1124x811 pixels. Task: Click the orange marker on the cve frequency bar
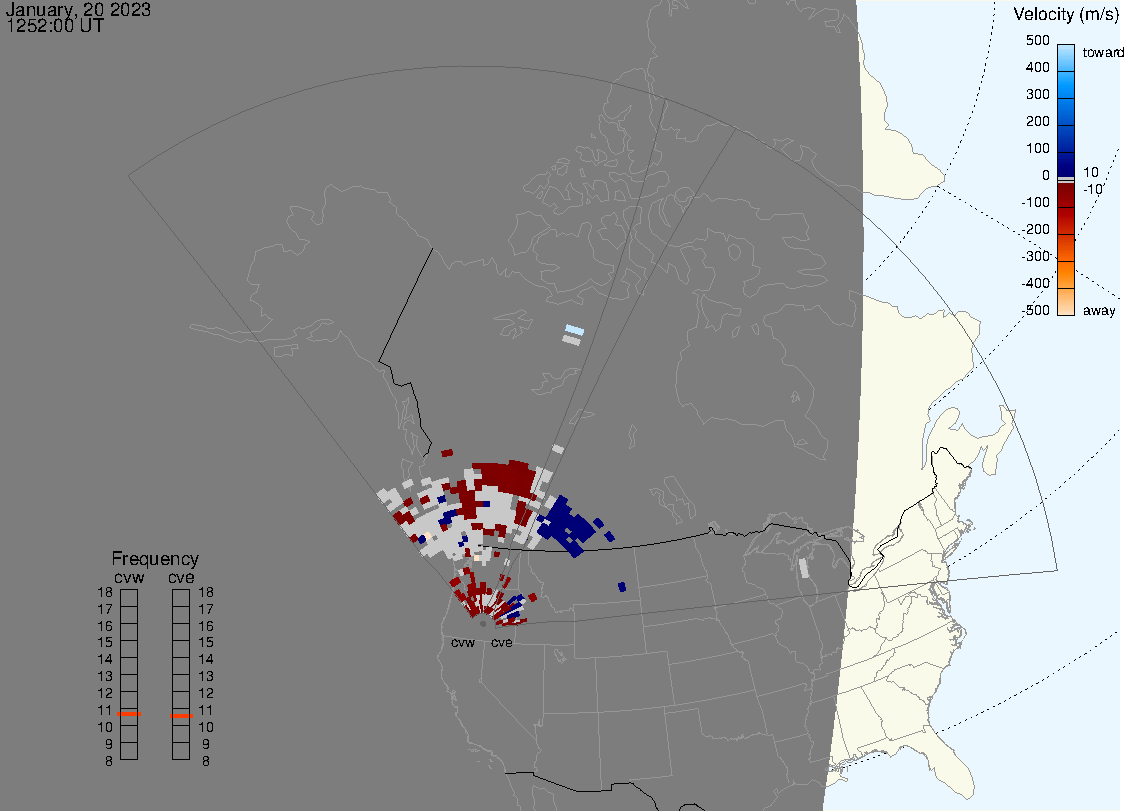pos(181,714)
